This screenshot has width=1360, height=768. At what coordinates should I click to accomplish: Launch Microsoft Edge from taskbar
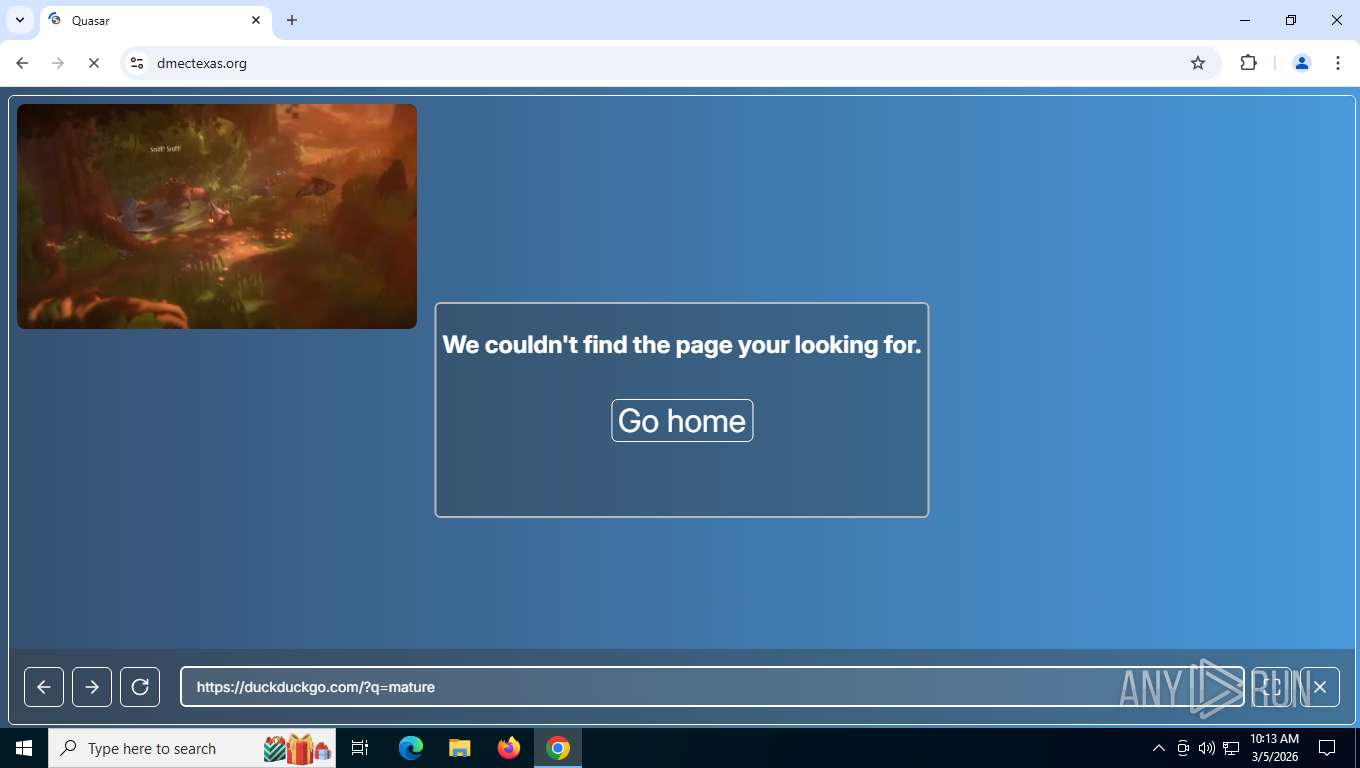click(411, 748)
